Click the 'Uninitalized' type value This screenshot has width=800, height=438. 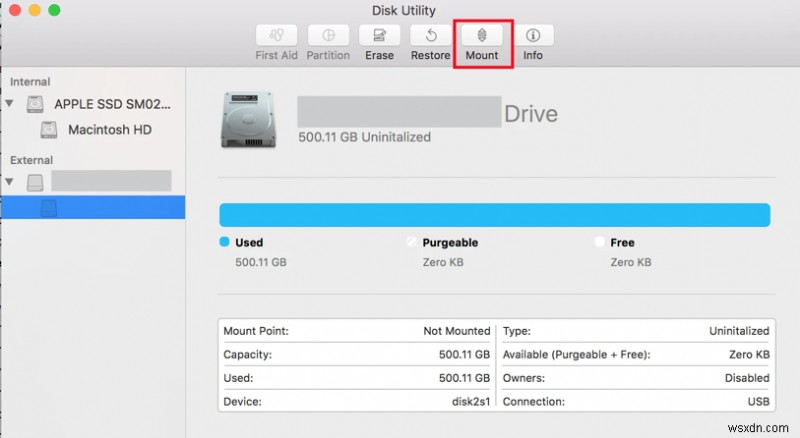click(739, 331)
